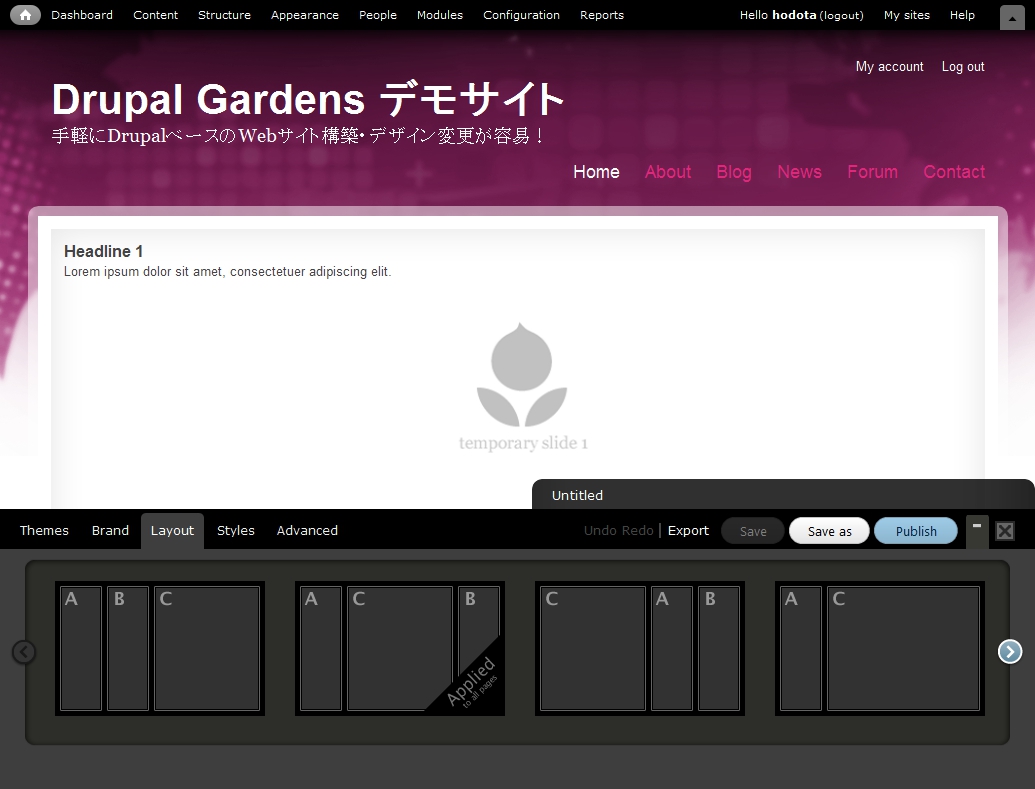Click the temporary slide 1 image
This screenshot has height=789, width=1035.
[x=522, y=387]
